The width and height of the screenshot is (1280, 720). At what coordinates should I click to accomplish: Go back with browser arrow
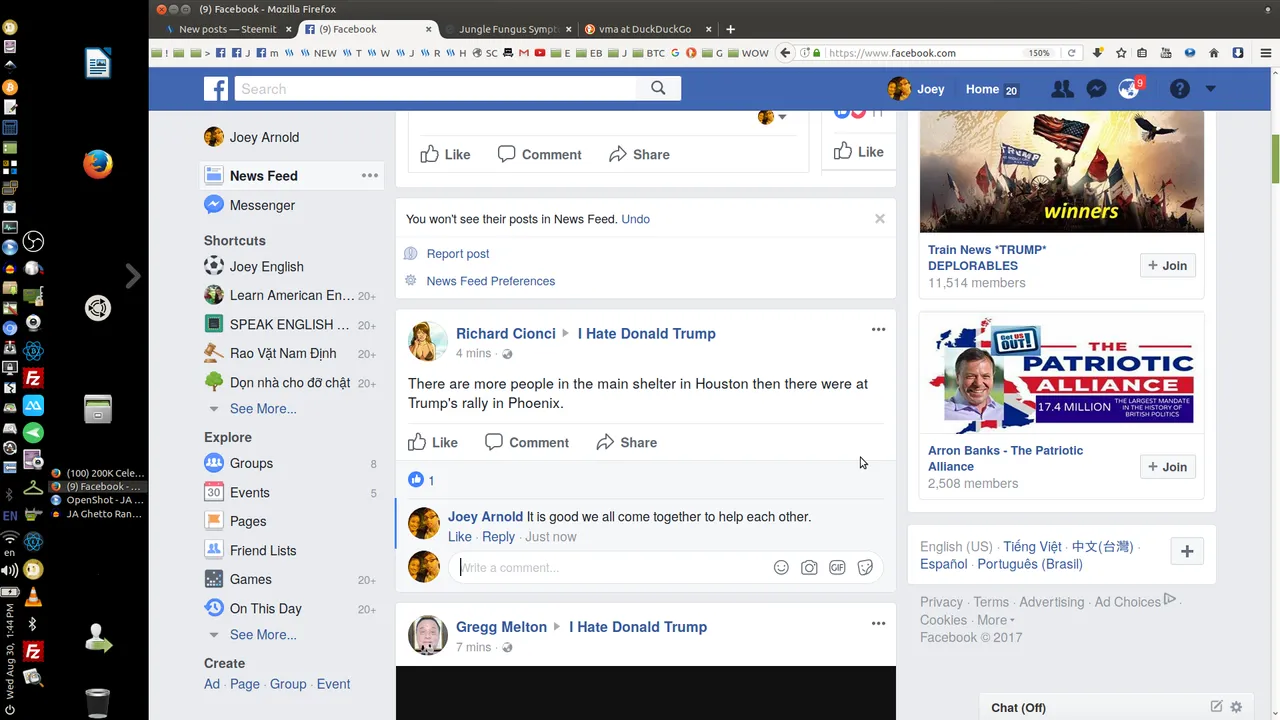click(786, 53)
